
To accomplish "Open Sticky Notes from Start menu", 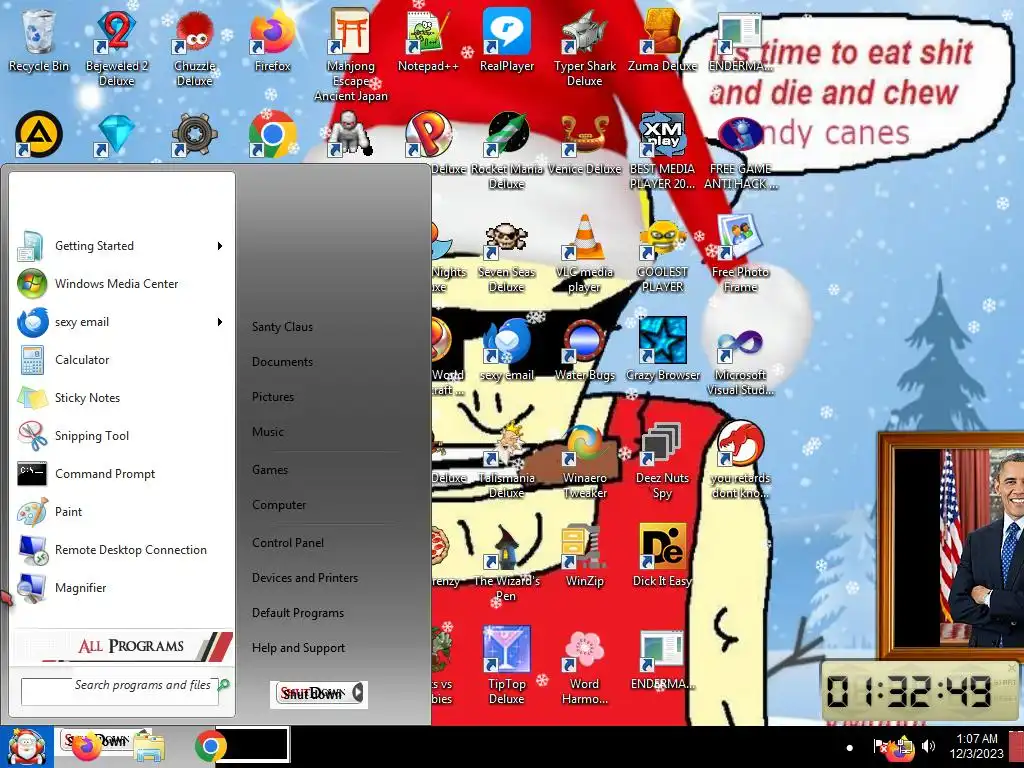I will [x=122, y=398].
